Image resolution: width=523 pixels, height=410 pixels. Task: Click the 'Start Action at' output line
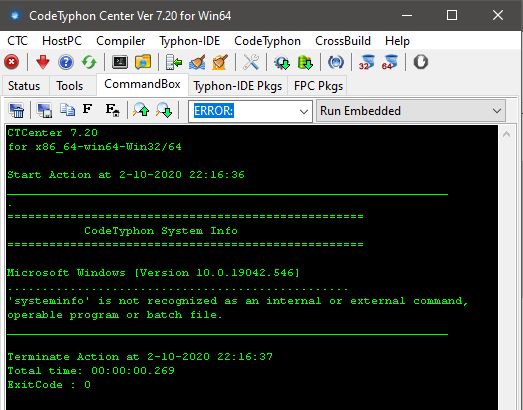(x=126, y=174)
